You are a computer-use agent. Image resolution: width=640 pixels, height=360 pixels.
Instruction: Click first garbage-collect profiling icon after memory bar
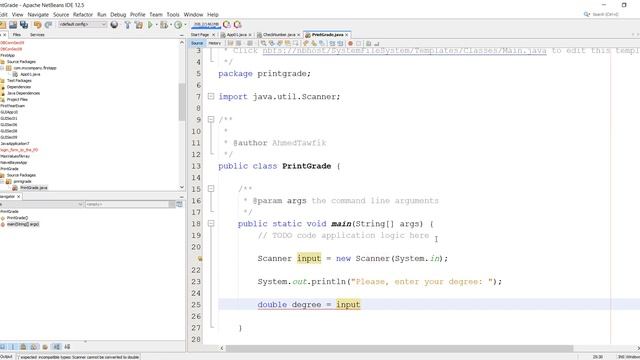click(x=227, y=25)
